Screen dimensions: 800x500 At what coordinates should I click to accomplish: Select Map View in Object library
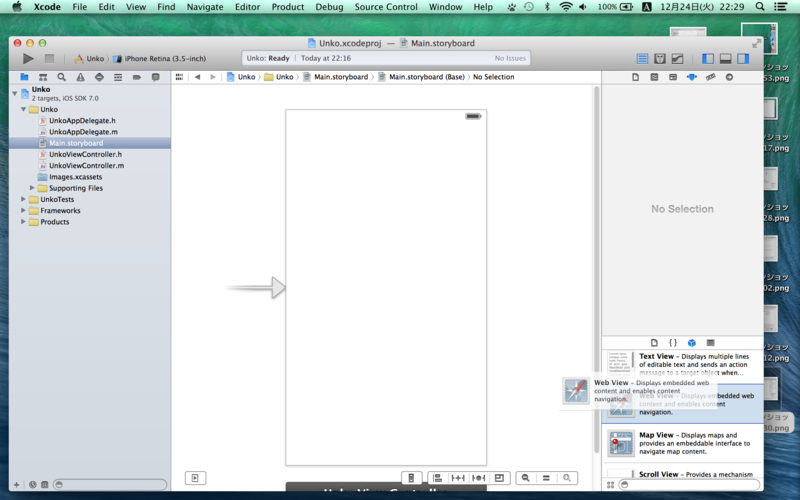click(x=683, y=443)
